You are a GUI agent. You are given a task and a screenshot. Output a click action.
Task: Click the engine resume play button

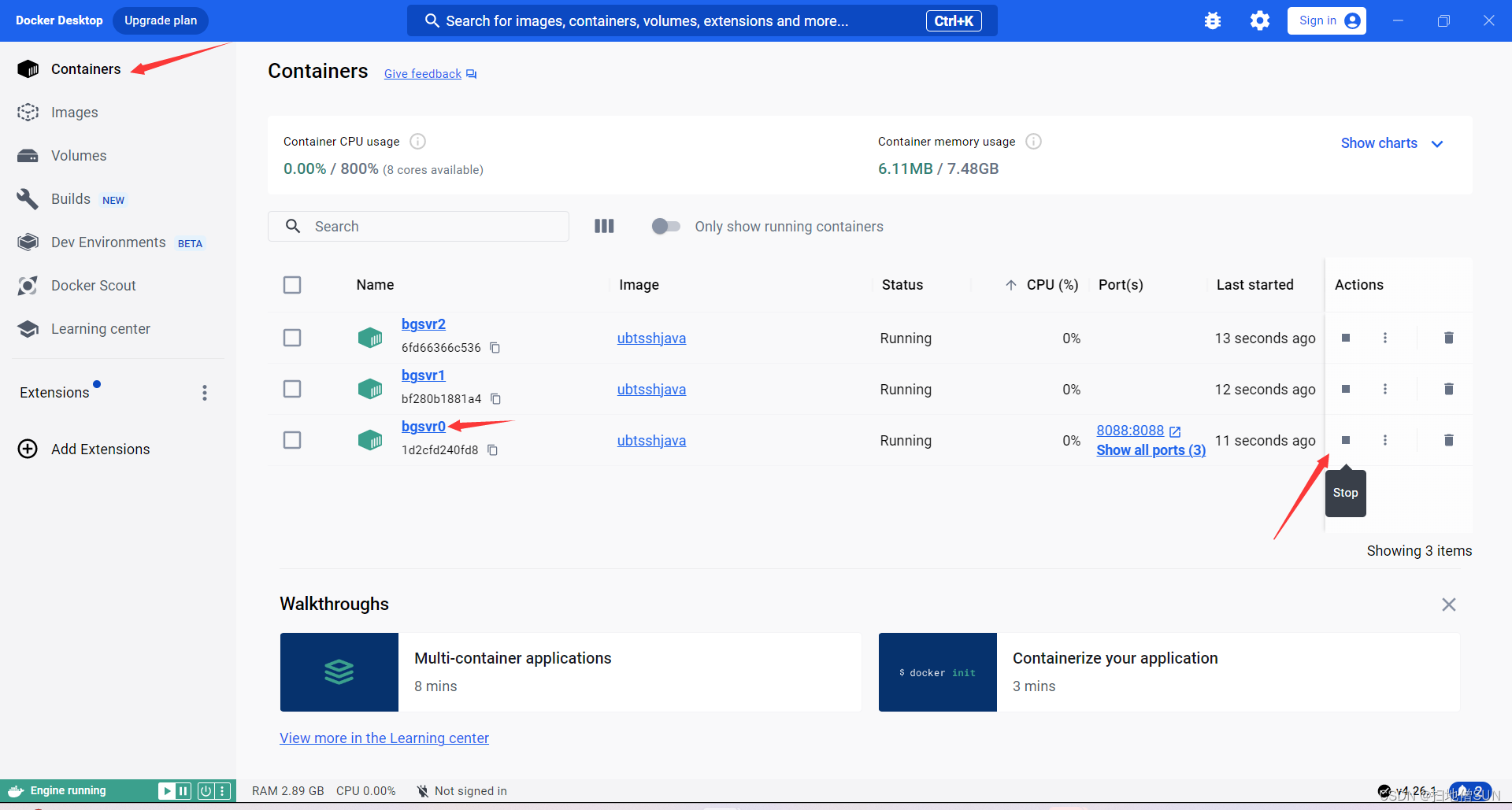pos(166,791)
